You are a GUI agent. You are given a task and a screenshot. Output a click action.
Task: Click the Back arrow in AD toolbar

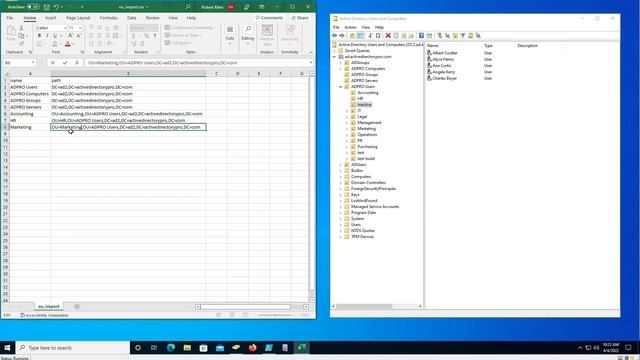click(335, 36)
